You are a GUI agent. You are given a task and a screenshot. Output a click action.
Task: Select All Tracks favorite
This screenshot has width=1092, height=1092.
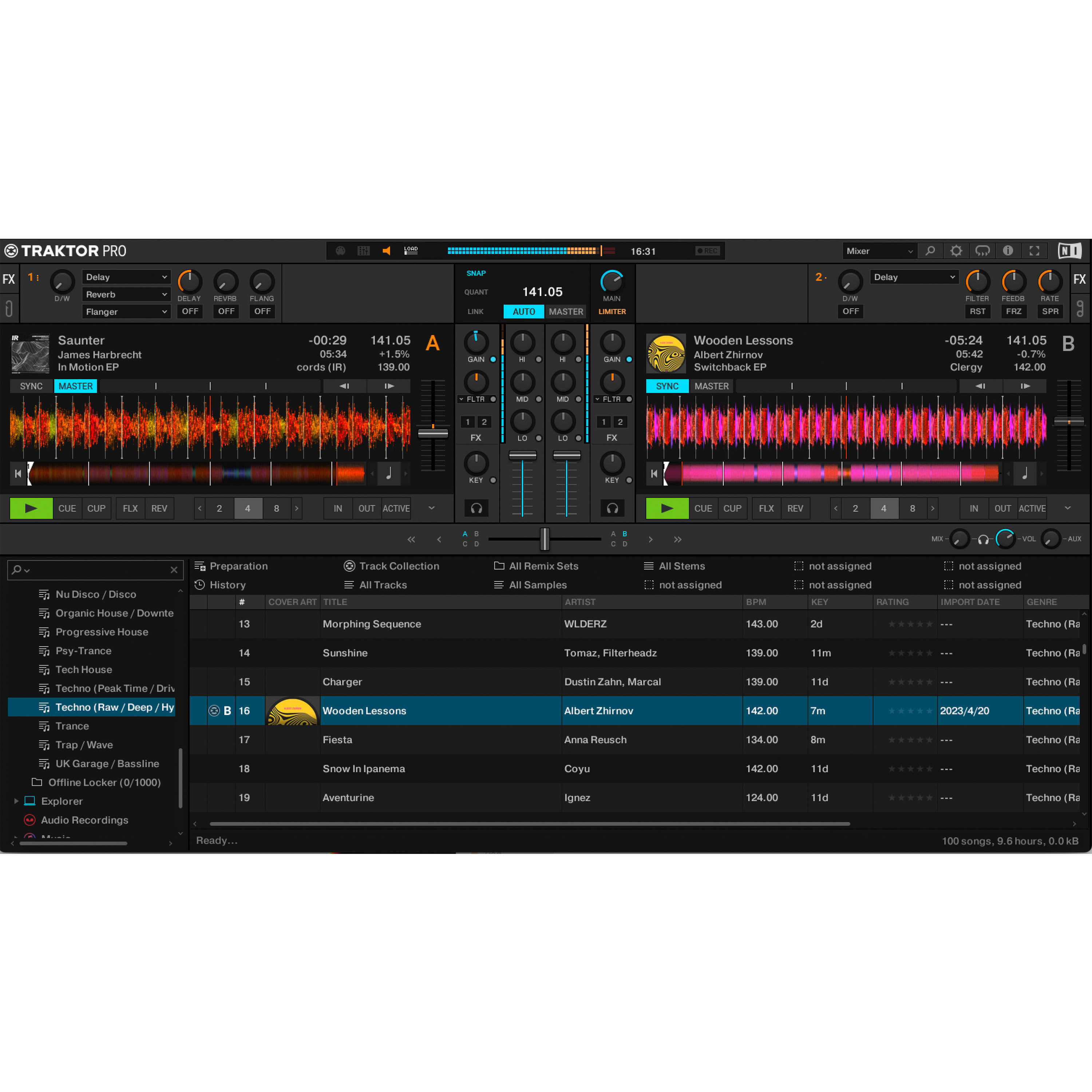coord(375,585)
